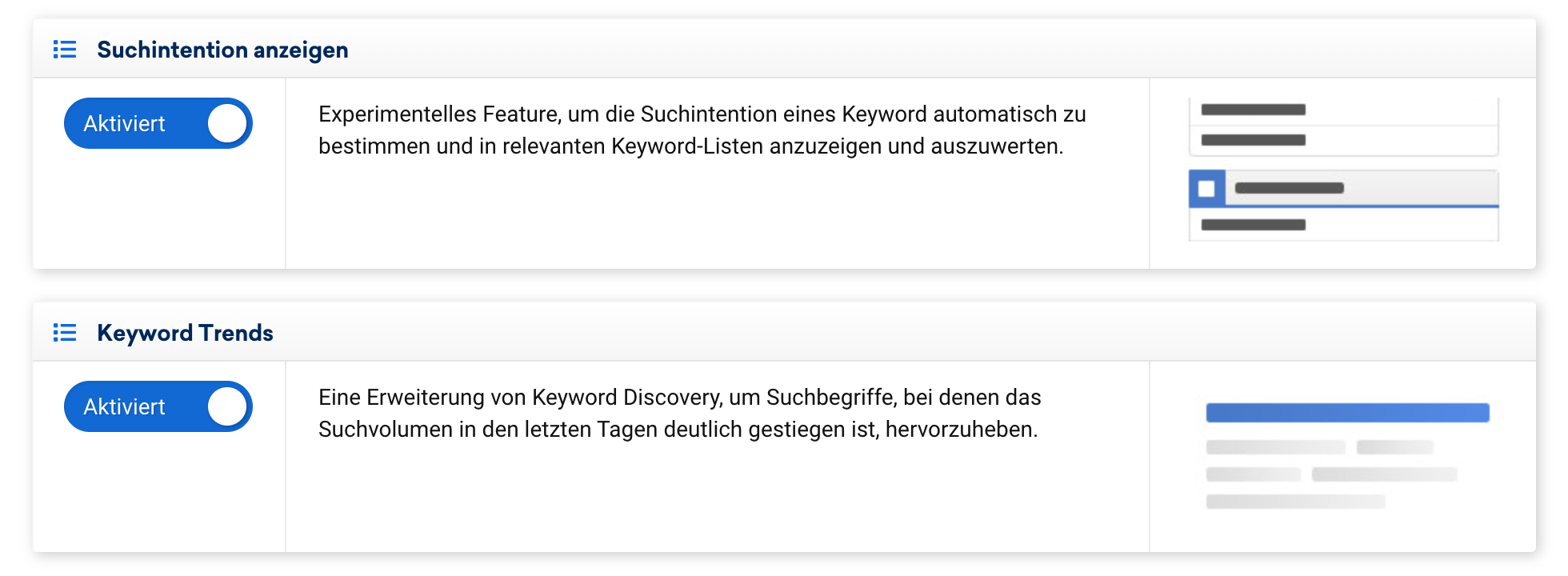Click the Aktiviert label in the Suchintention toggle
The width and height of the screenshot is (1568, 576).
[124, 124]
